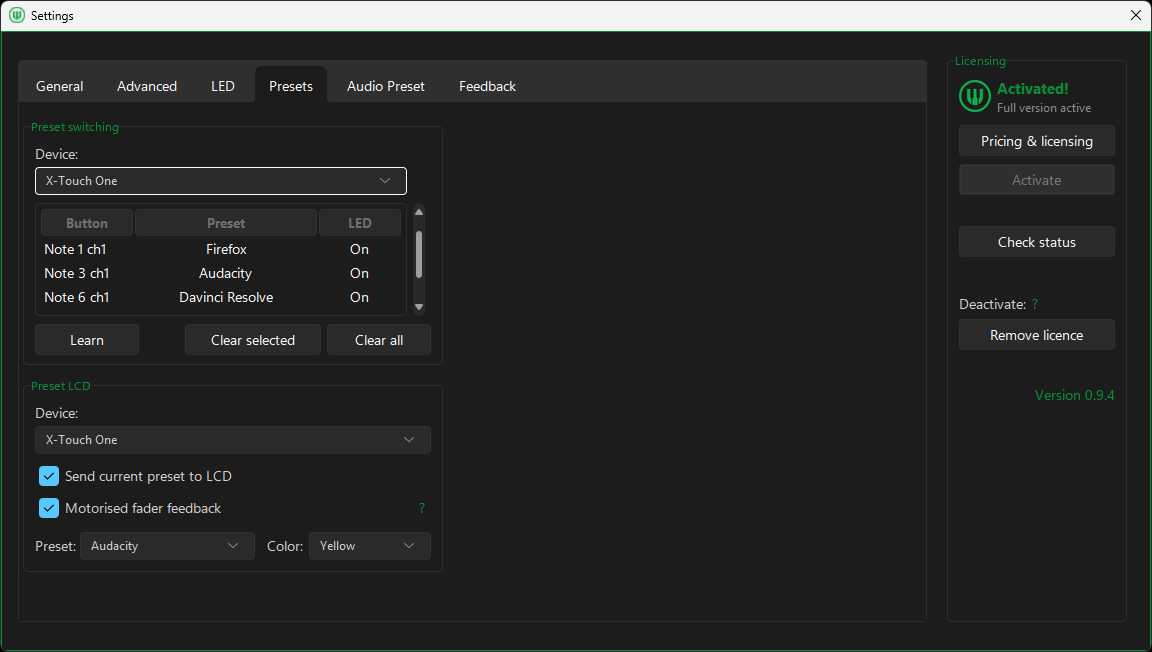Click the Remove licence button
Screen dimensions: 1152x652
(x=1037, y=335)
